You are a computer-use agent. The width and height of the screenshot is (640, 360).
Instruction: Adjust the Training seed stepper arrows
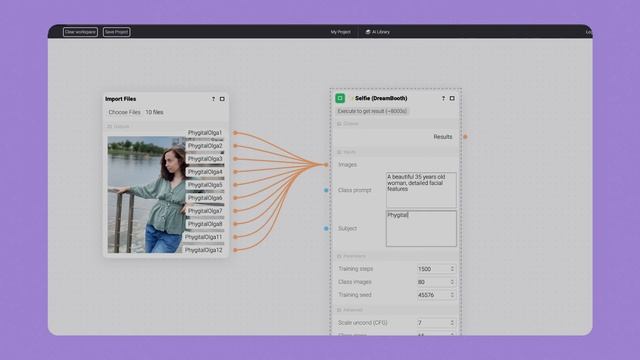[452, 295]
